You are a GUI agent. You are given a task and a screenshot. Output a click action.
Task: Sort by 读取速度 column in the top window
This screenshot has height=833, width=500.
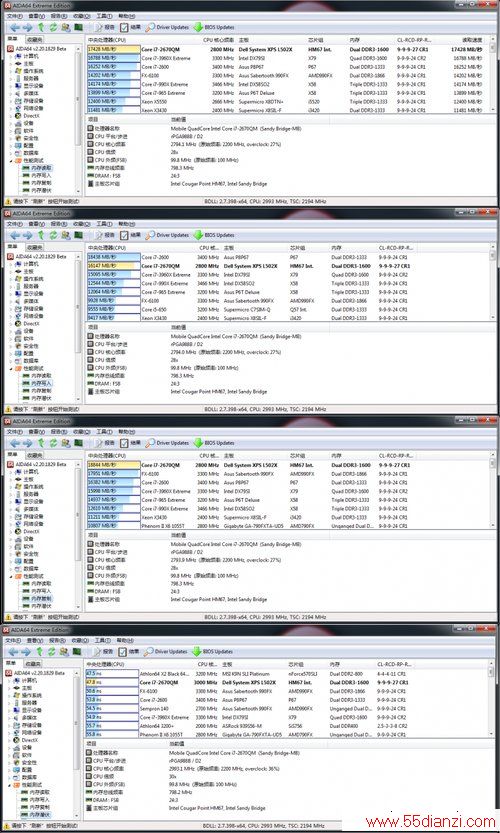[472, 40]
